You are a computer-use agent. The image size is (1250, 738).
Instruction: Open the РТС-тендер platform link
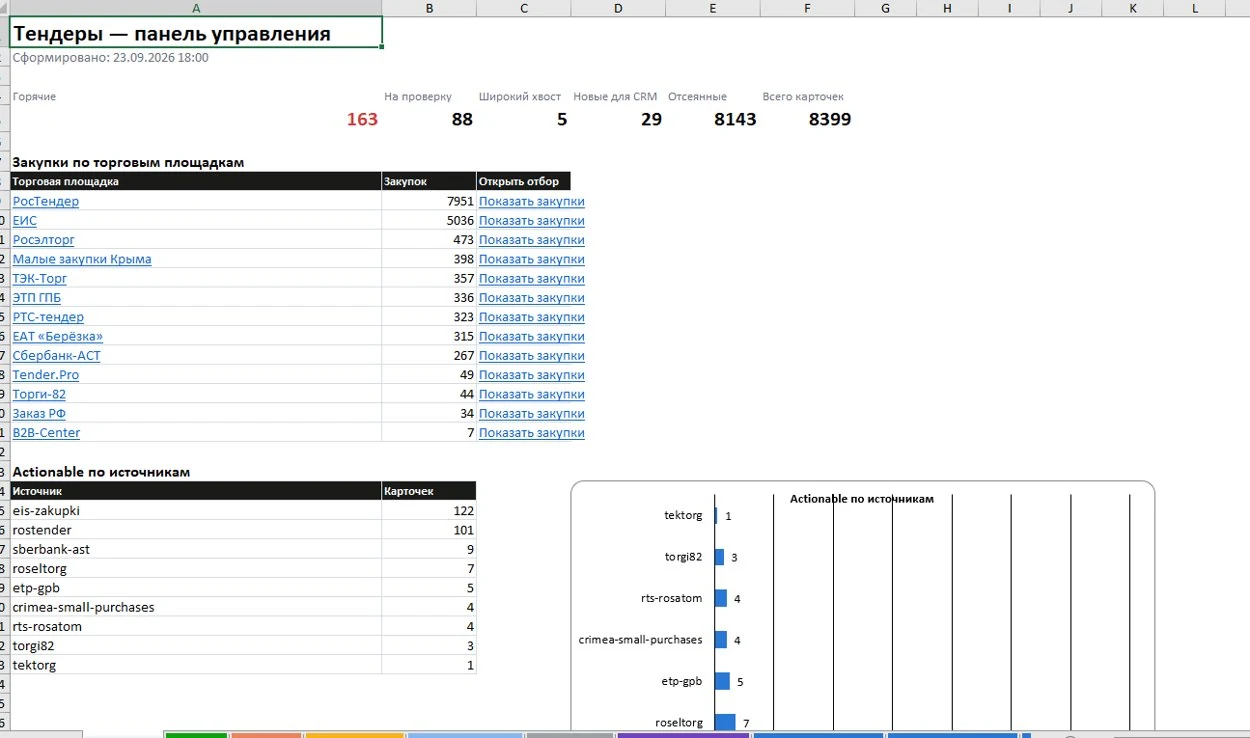tap(48, 317)
